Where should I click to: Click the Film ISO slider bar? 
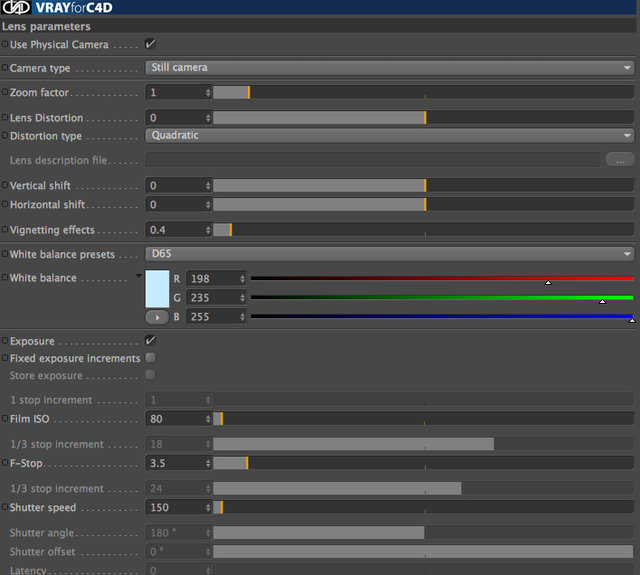[x=423, y=419]
